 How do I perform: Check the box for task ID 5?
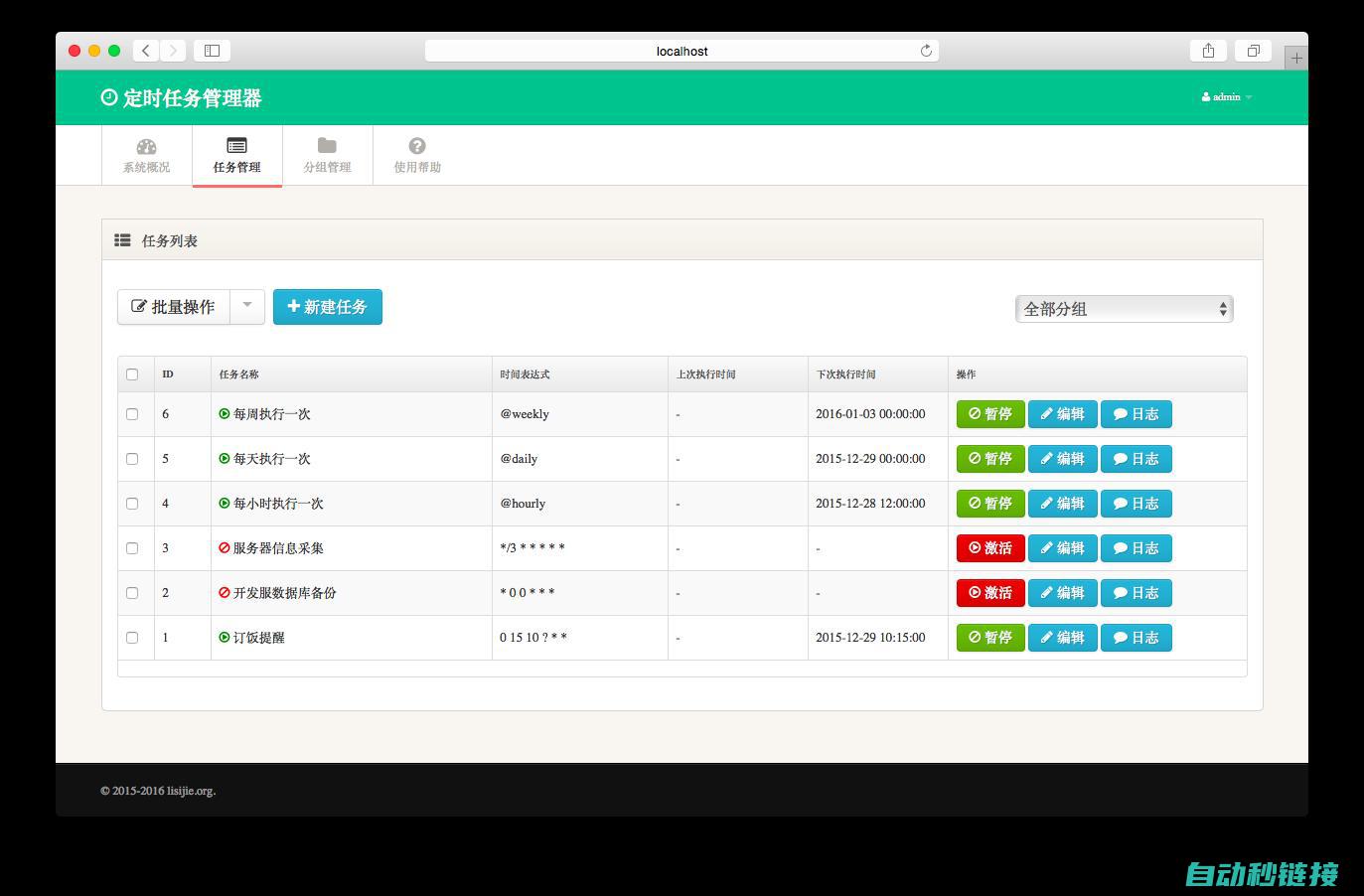click(x=132, y=459)
